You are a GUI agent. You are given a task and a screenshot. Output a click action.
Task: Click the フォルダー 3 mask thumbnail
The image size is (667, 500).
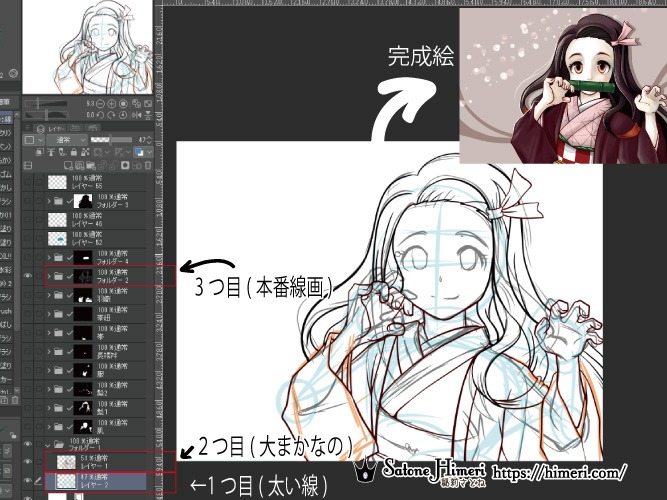point(83,201)
